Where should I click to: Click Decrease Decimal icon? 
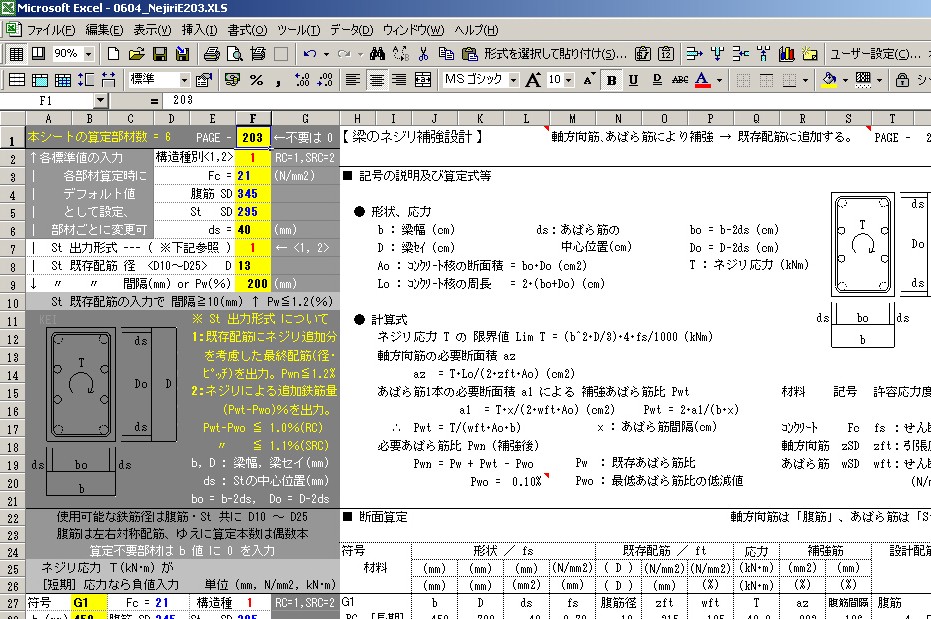(325, 80)
